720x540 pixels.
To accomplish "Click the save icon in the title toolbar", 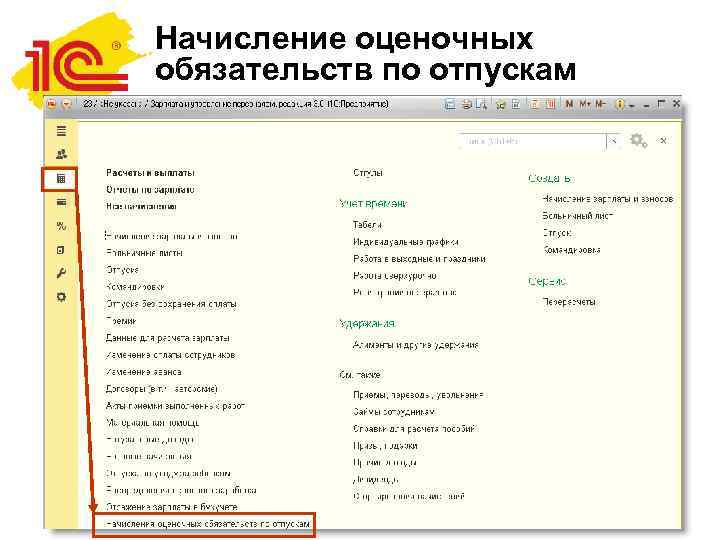I will pyautogui.click(x=450, y=105).
